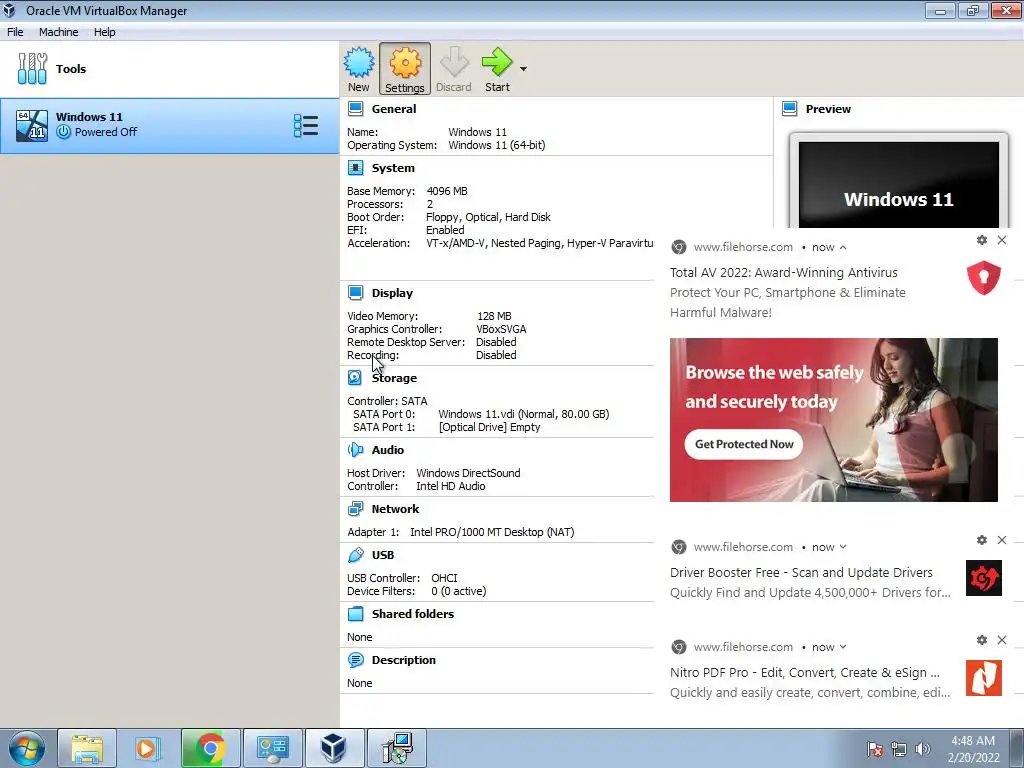Click the Base Memory 4096 MB value

click(x=447, y=191)
